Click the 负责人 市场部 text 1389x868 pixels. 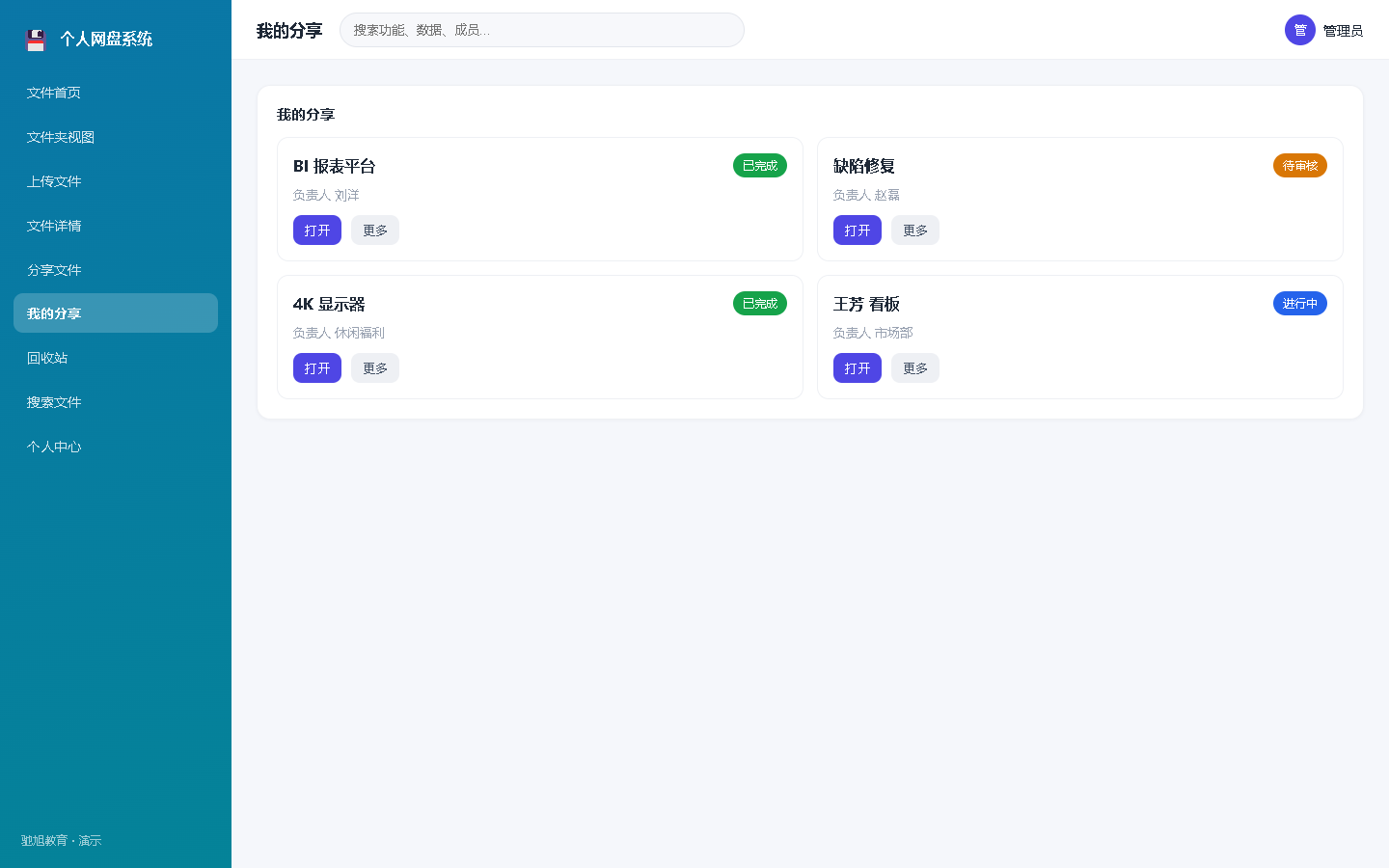click(873, 333)
